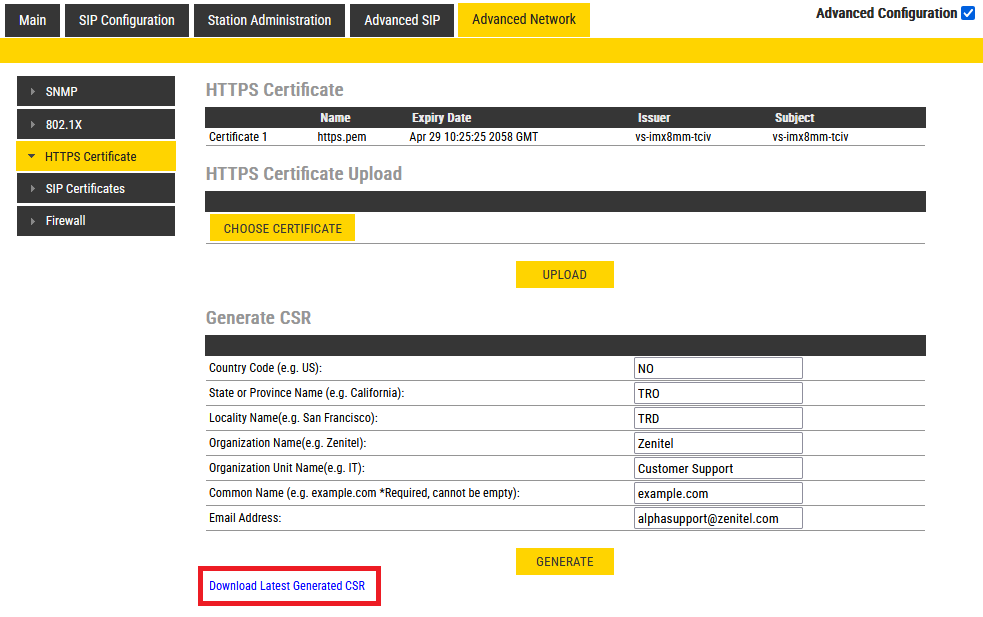Click the Generate CSR button
This screenshot has height=617, width=983.
[x=565, y=562]
